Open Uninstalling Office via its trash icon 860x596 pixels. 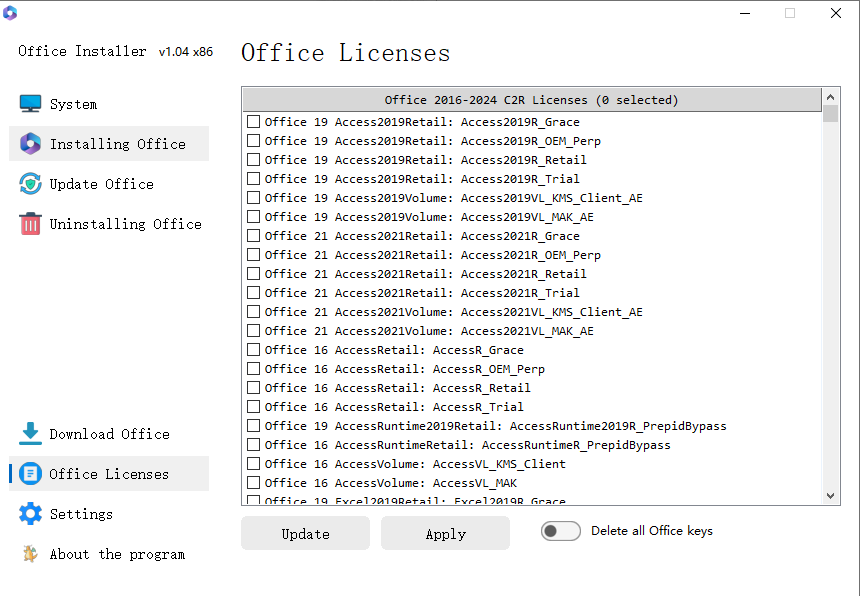pyautogui.click(x=28, y=224)
